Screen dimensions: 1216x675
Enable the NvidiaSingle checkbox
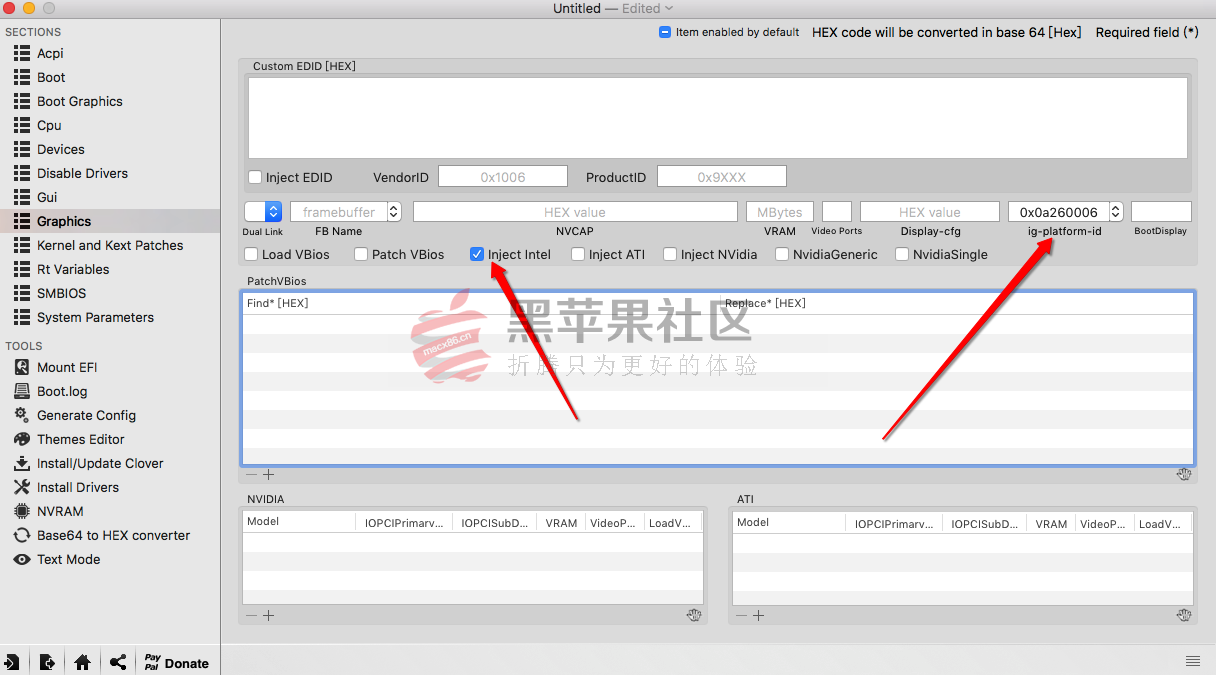click(902, 254)
